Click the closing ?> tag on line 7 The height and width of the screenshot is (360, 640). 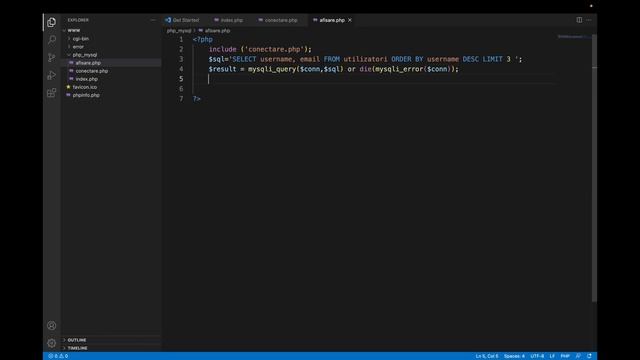coord(197,99)
